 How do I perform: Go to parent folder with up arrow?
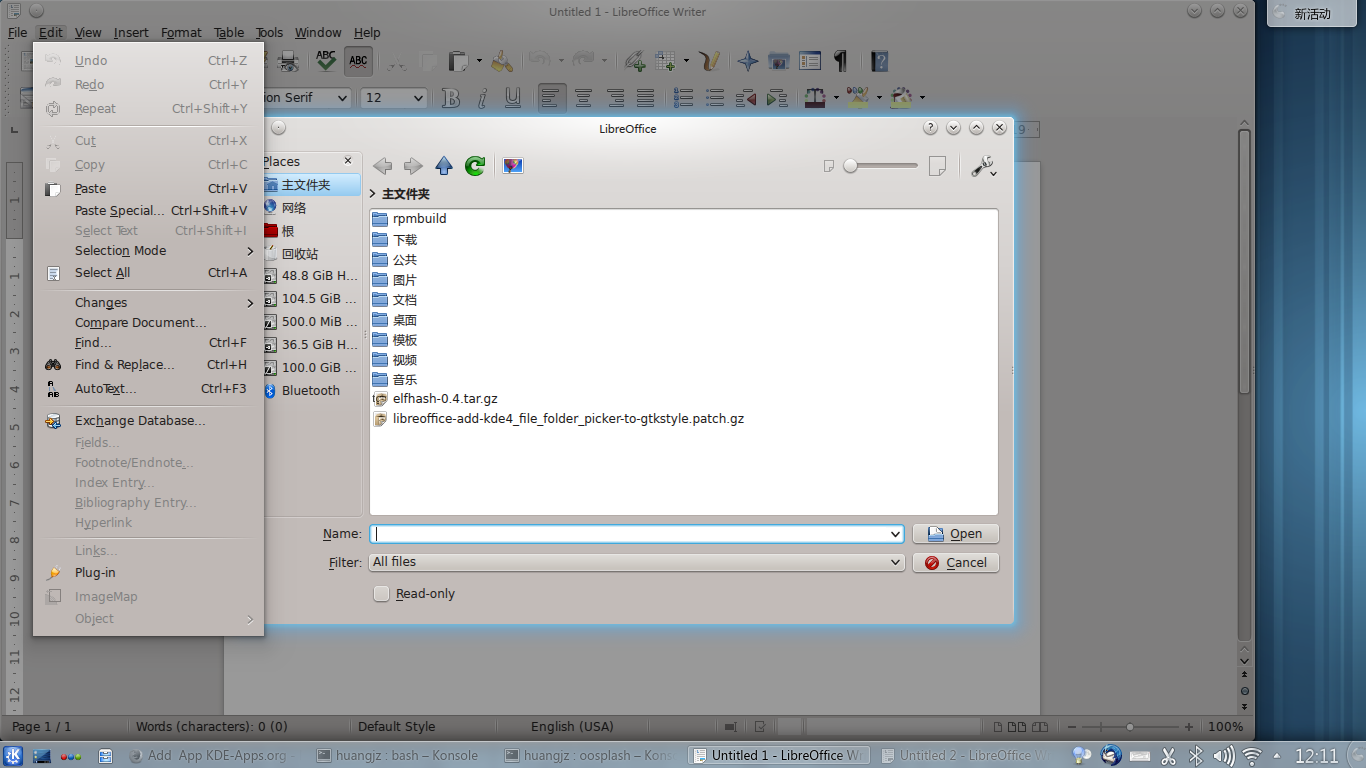(x=444, y=166)
